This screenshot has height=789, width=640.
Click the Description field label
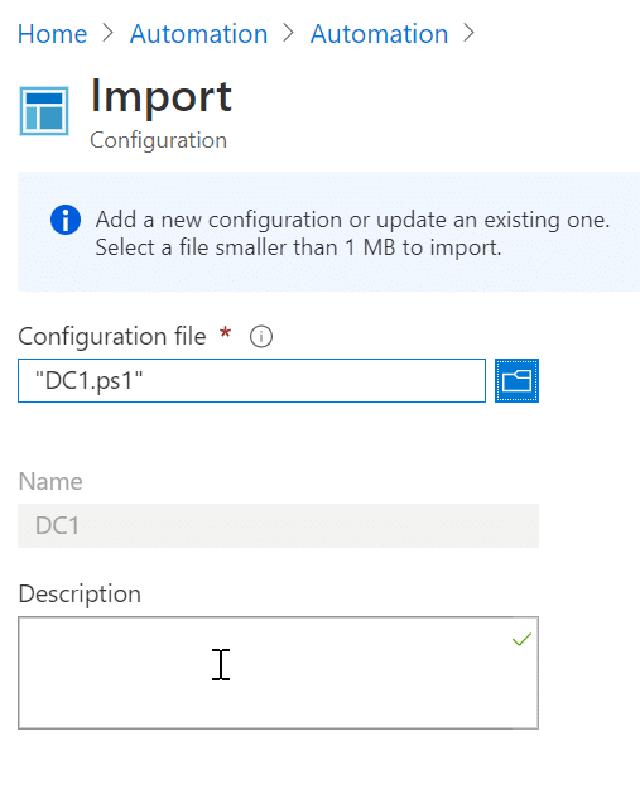79,594
